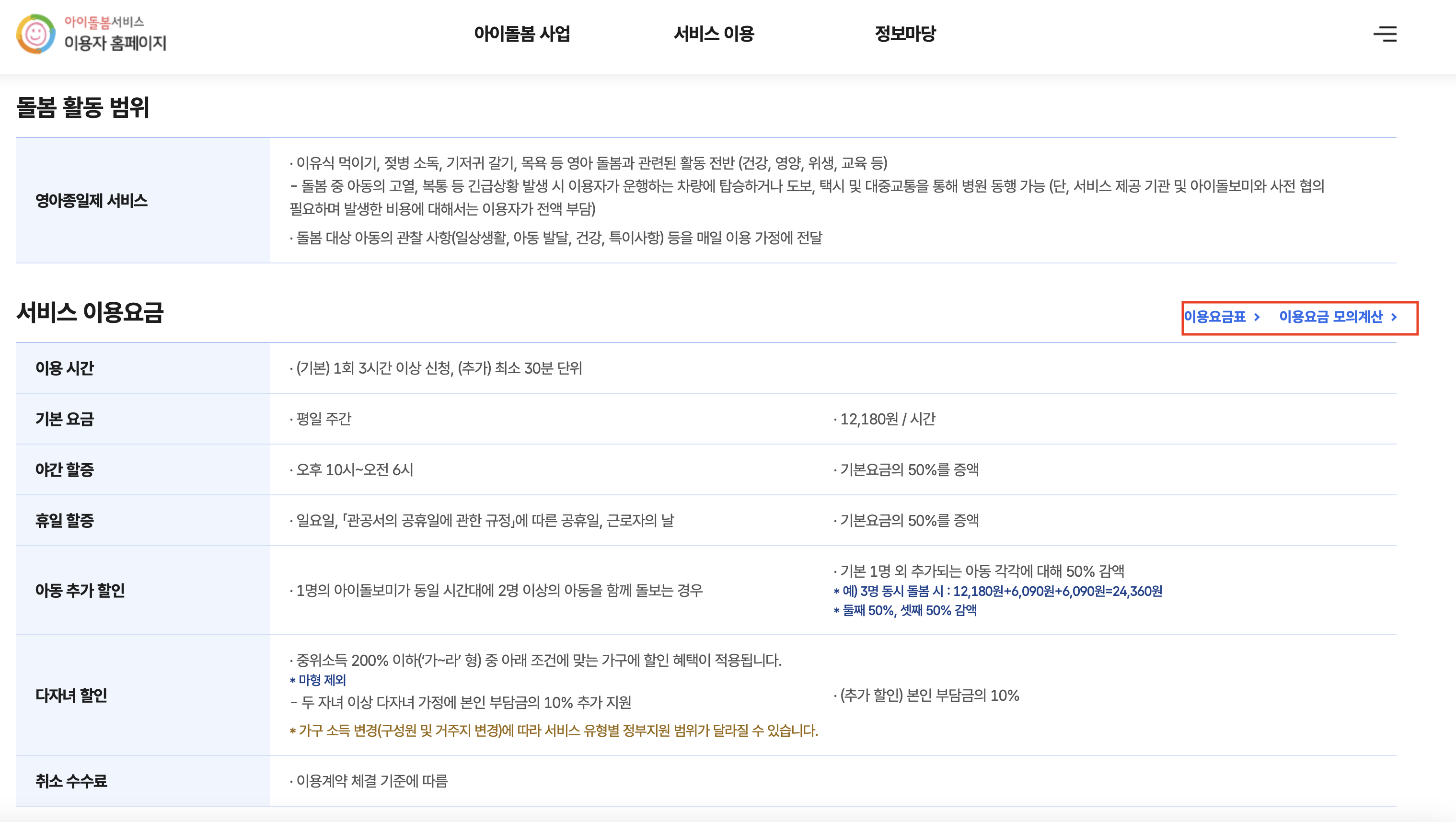Open the 아이돌봄 사업 menu
This screenshot has width=1456, height=822.
(x=522, y=34)
